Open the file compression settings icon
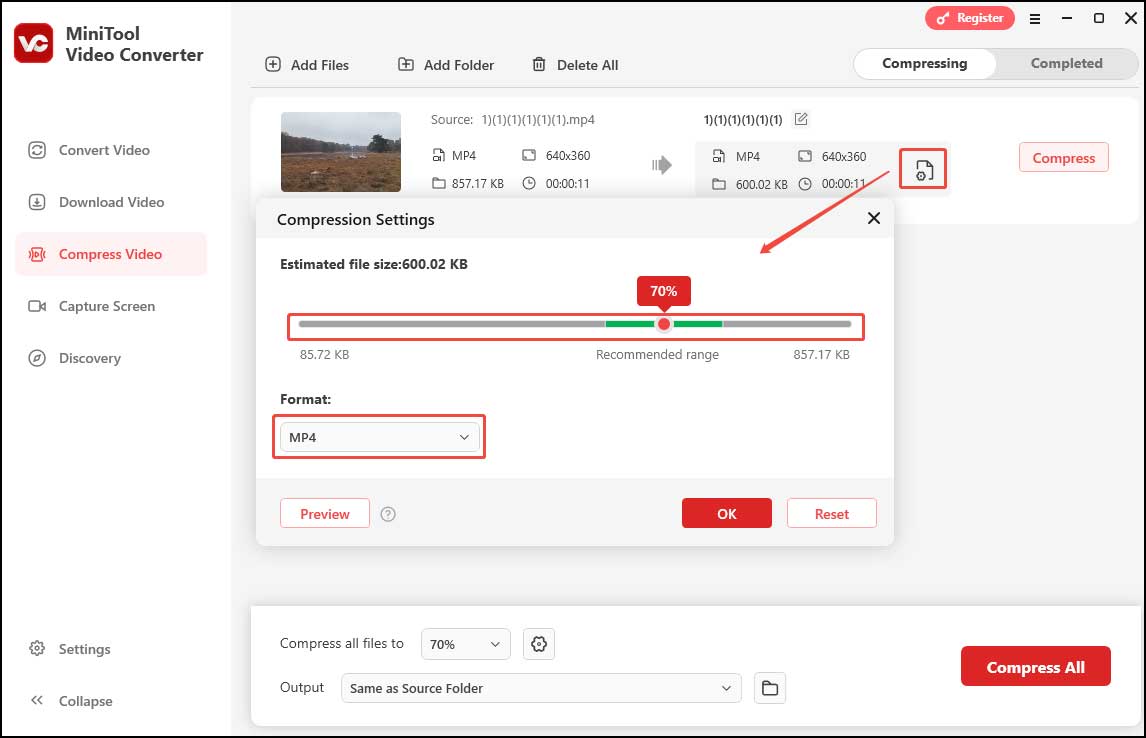The image size is (1146, 738). pyautogui.click(x=923, y=169)
